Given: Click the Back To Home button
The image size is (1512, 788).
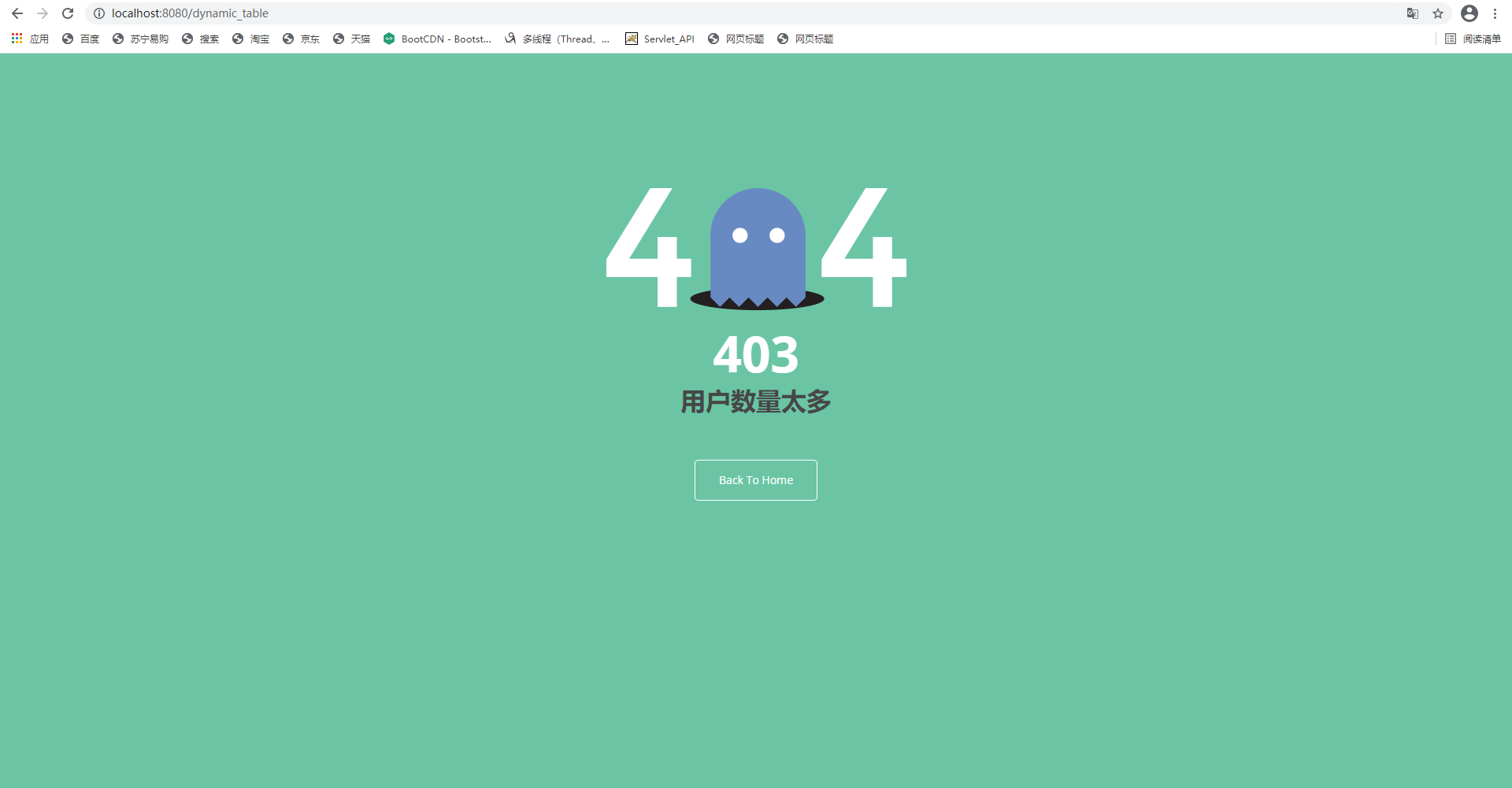Looking at the screenshot, I should pyautogui.click(x=756, y=480).
